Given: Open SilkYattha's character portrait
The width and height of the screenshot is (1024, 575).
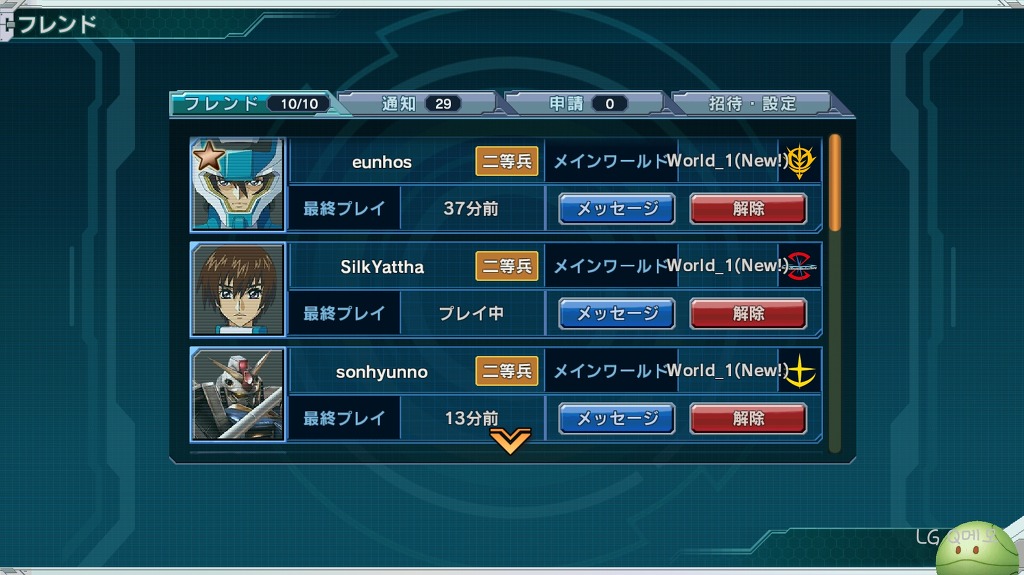Looking at the screenshot, I should click(238, 289).
